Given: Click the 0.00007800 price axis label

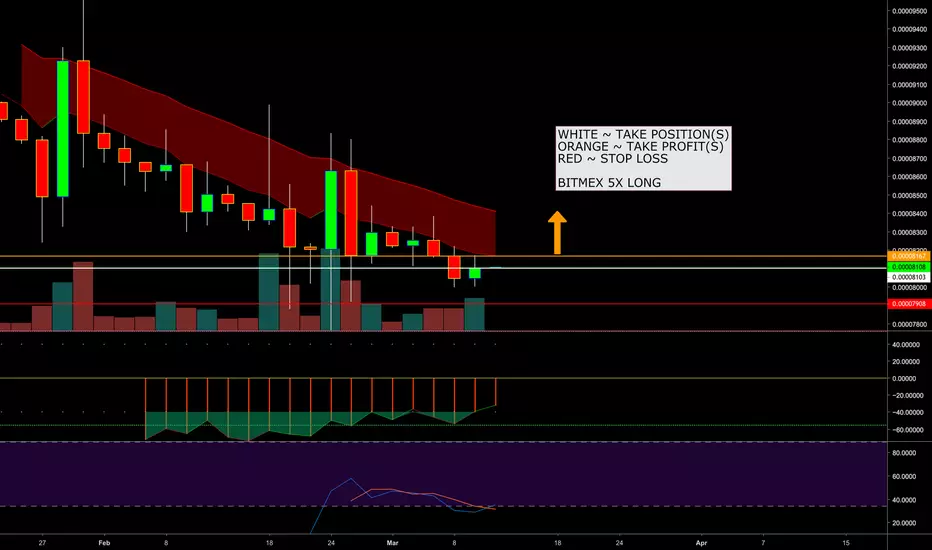Looking at the screenshot, I should [909, 324].
